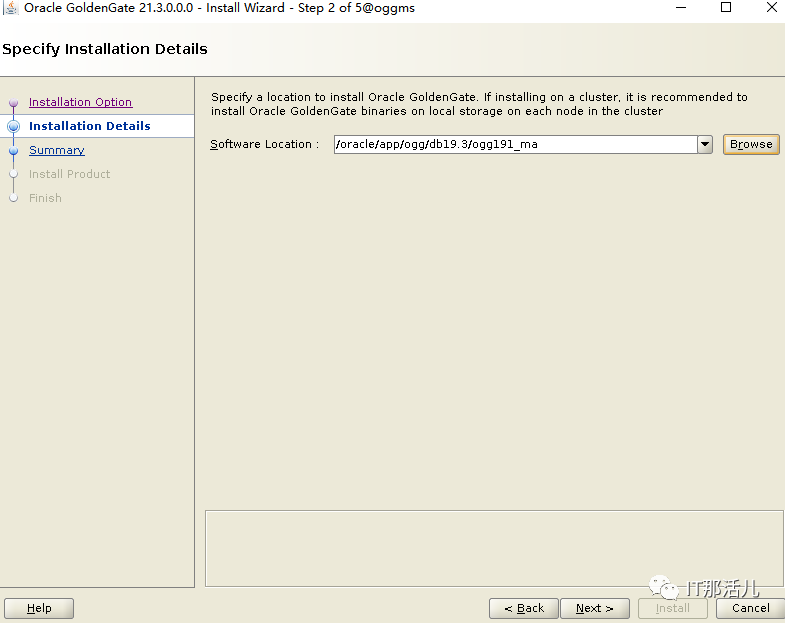Maximize the Install Wizard window

click(726, 8)
